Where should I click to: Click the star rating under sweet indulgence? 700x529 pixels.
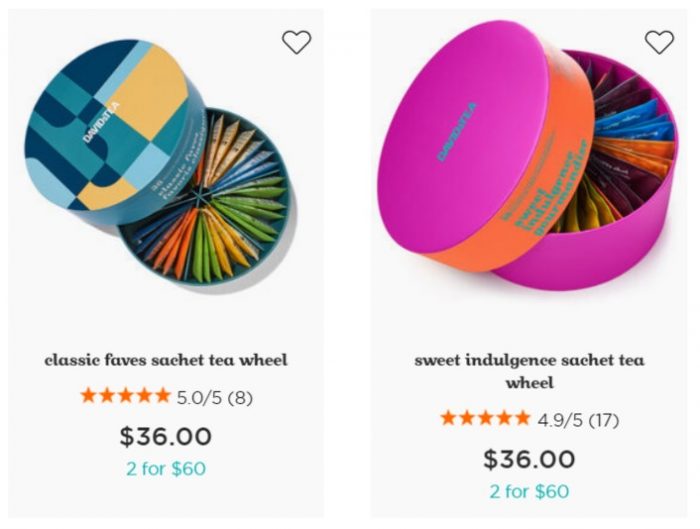coord(485,419)
